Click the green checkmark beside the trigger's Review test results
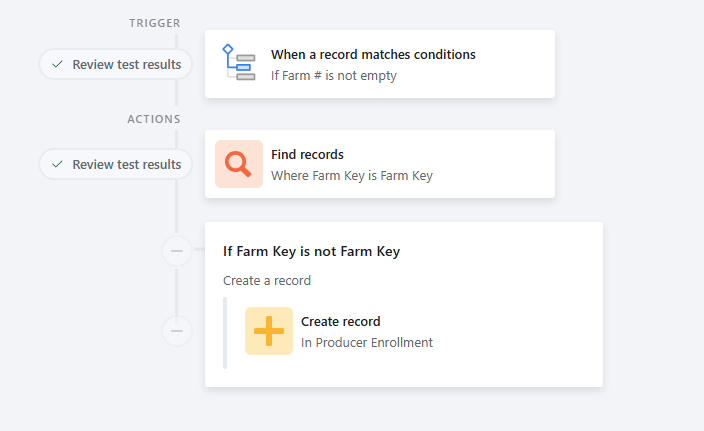The width and height of the screenshot is (704, 431). [57, 64]
